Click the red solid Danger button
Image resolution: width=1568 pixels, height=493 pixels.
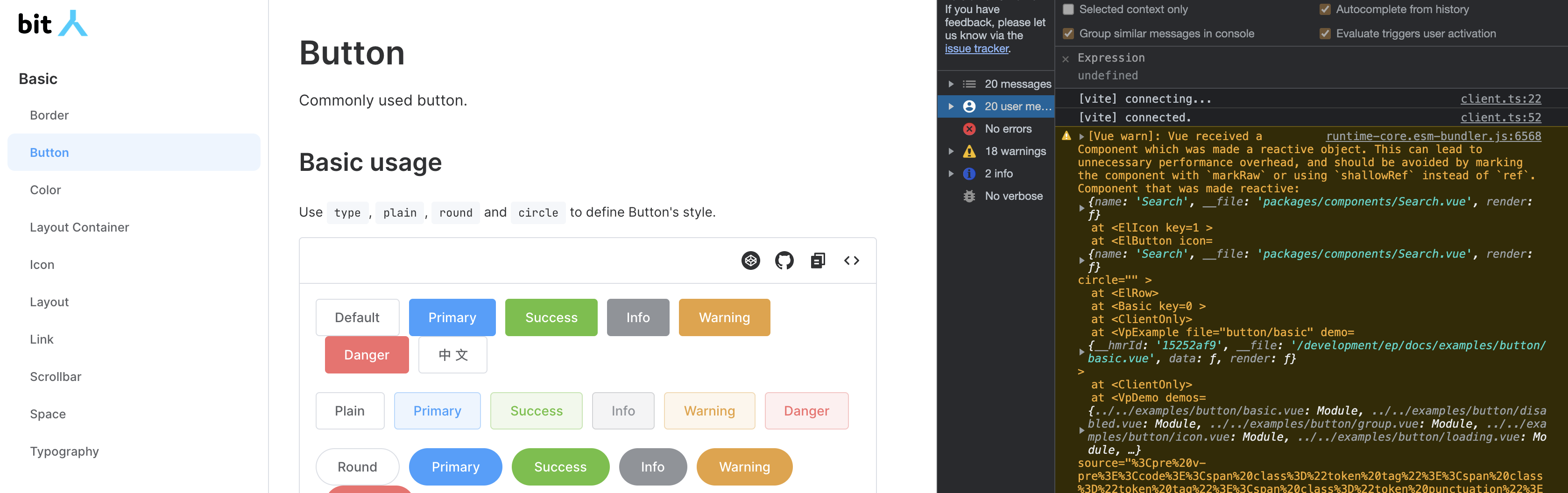[x=367, y=355]
